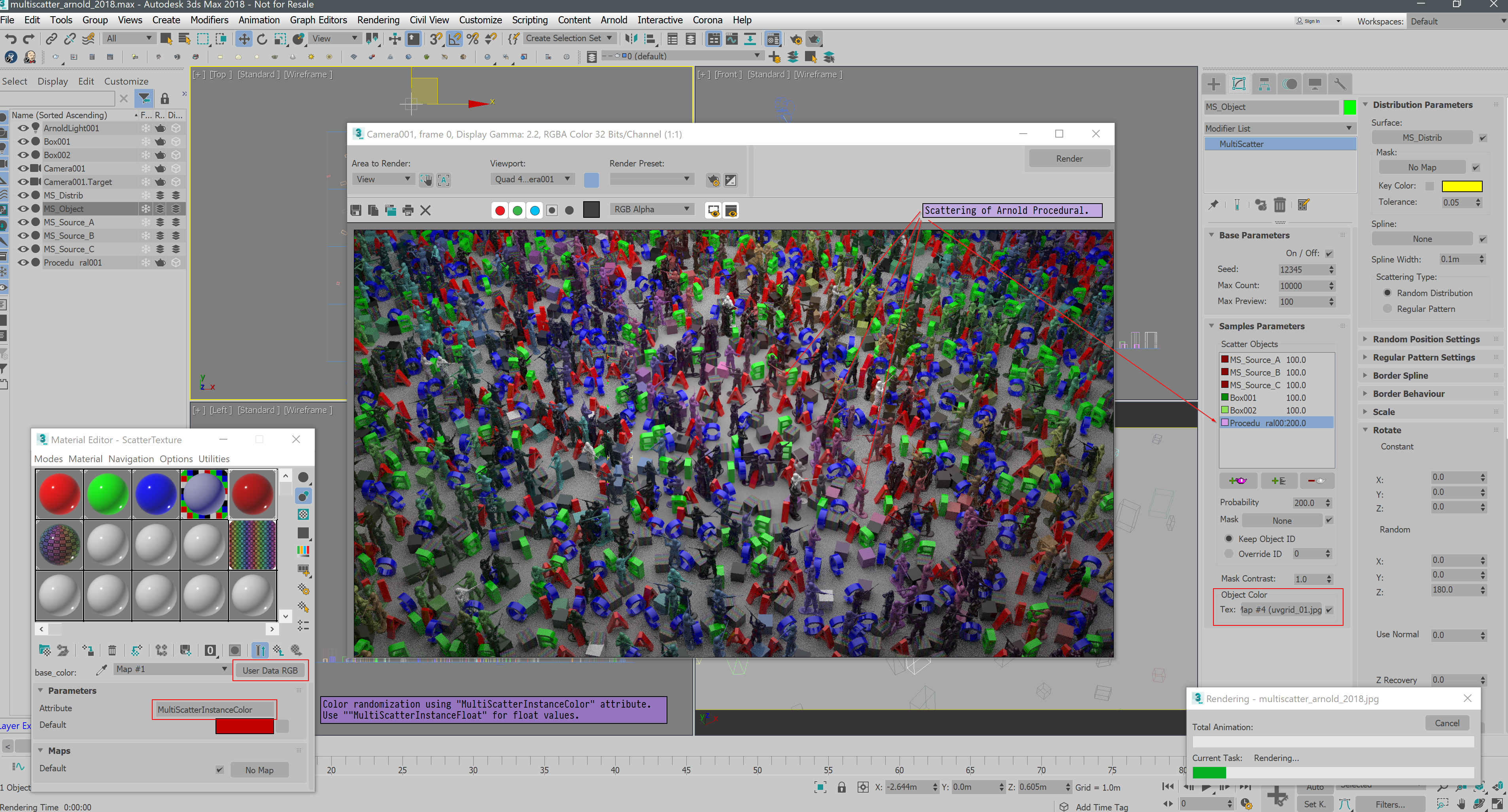Viewport: 1508px width, 812px height.
Task: Print the rendered image
Action: tap(408, 210)
